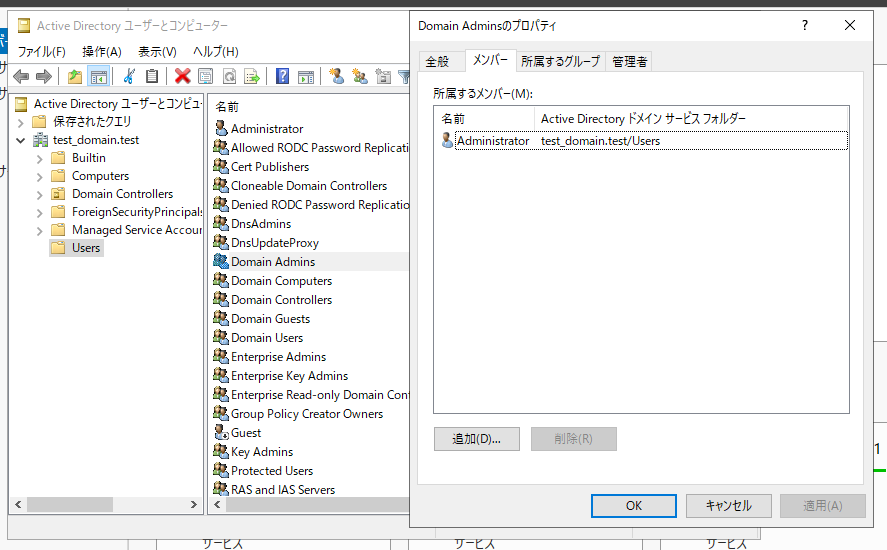Image resolution: width=887 pixels, height=550 pixels.
Task: Create a new organizational unit icon
Action: [x=383, y=76]
